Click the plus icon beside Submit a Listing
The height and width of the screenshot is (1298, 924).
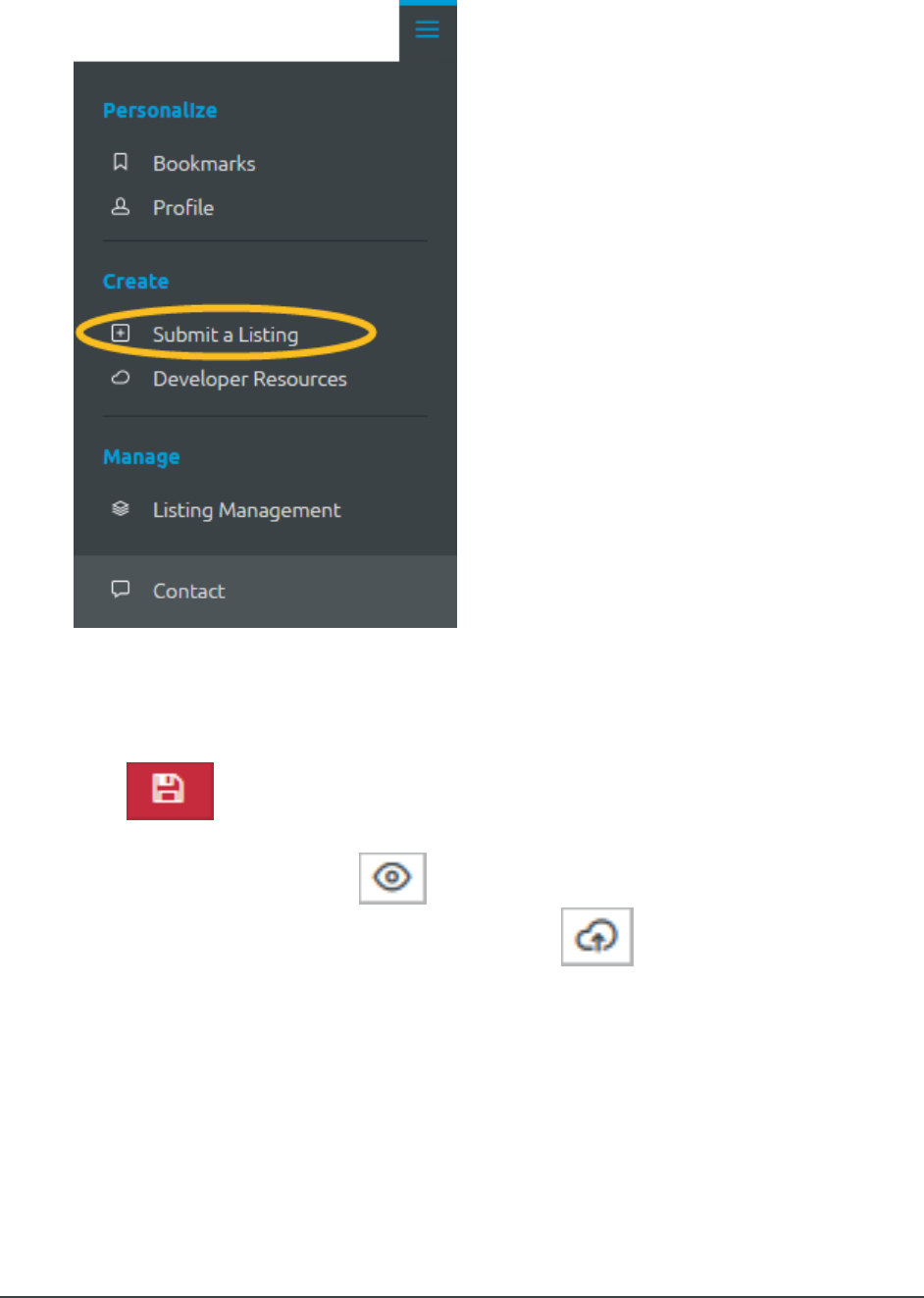pos(121,334)
